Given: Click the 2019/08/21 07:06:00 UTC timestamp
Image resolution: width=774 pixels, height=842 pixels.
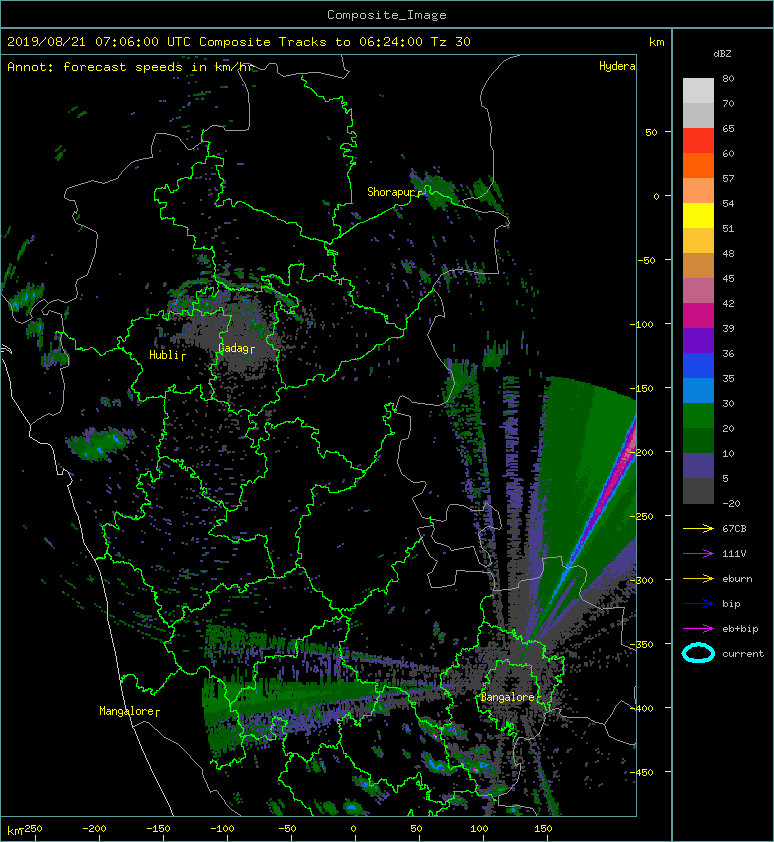Looking at the screenshot, I should coord(99,42).
